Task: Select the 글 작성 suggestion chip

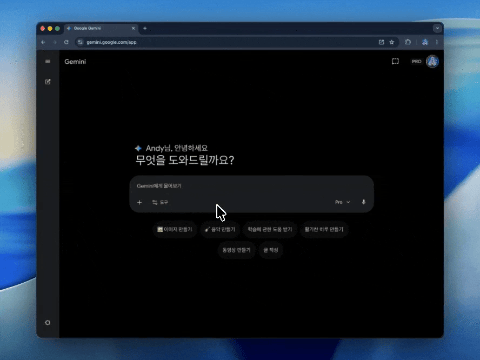Action: pos(271,250)
